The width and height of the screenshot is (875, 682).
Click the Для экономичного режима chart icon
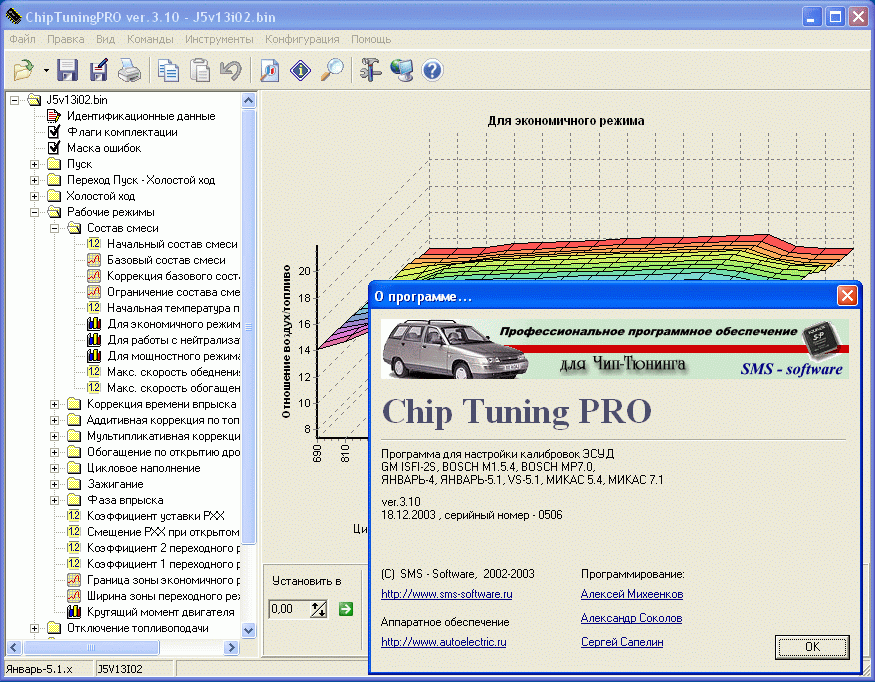click(x=94, y=324)
